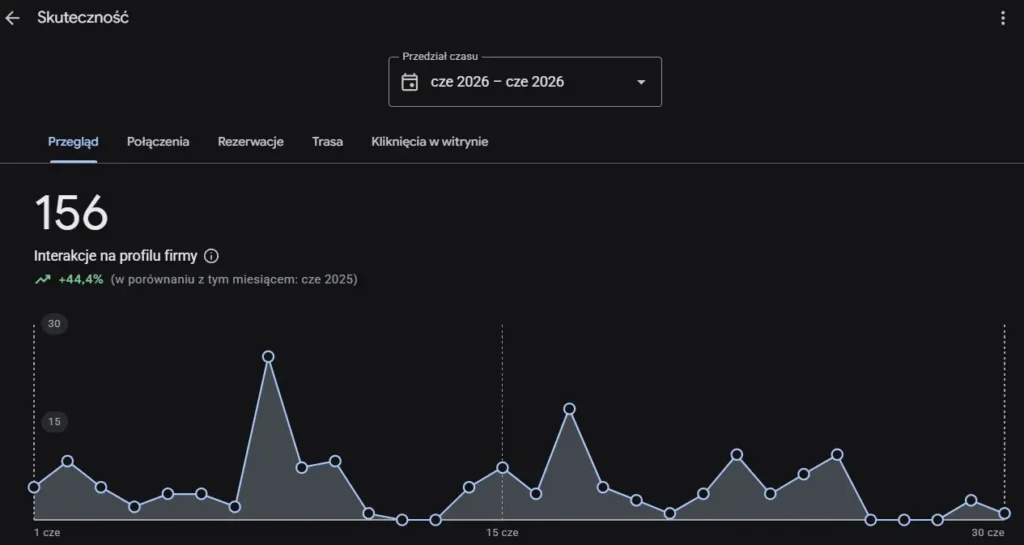Click the +44,4% comparison text
Image resolution: width=1024 pixels, height=545 pixels.
click(81, 279)
